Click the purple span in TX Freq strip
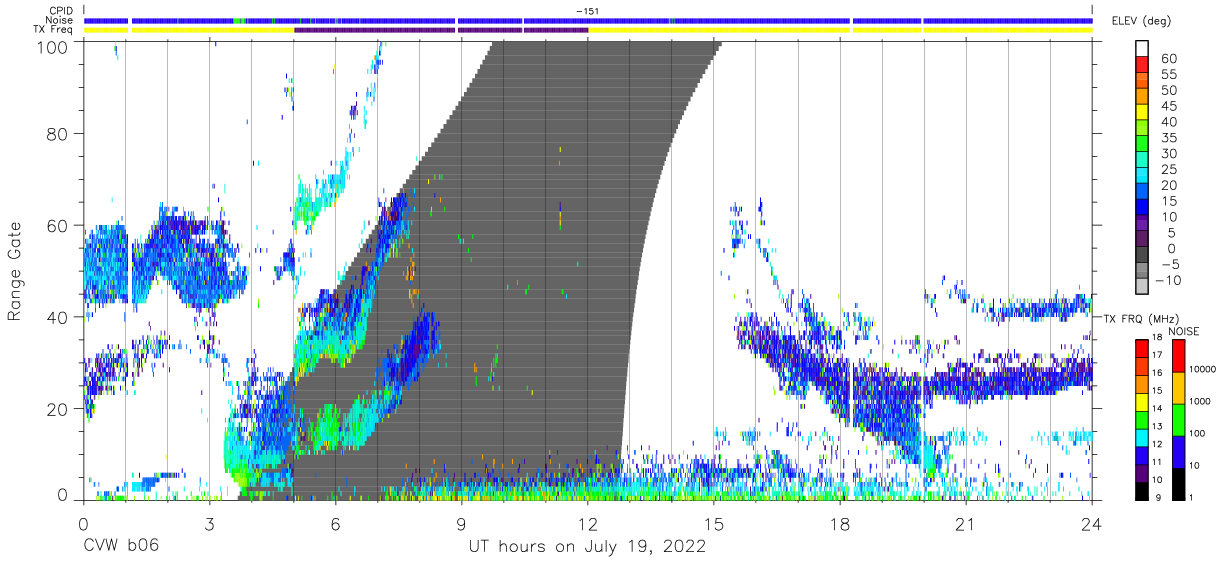The height and width of the screenshot is (567, 1228). coord(441,30)
